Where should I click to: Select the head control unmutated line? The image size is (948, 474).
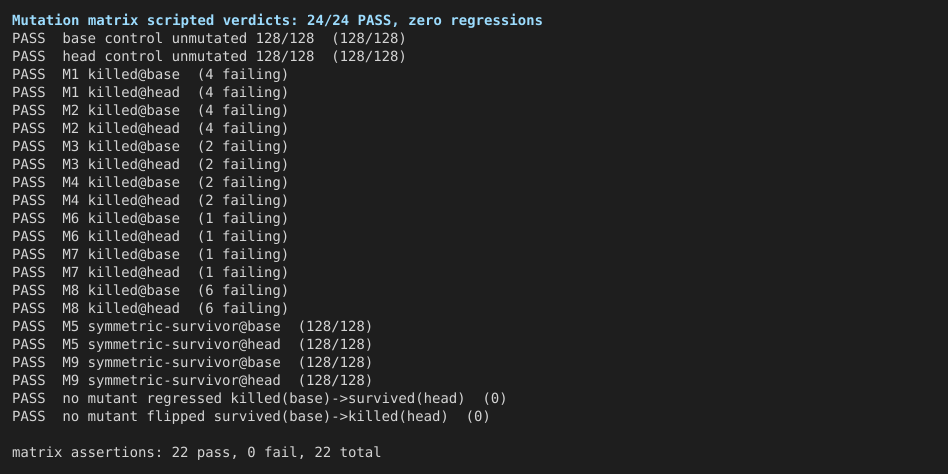tap(209, 57)
